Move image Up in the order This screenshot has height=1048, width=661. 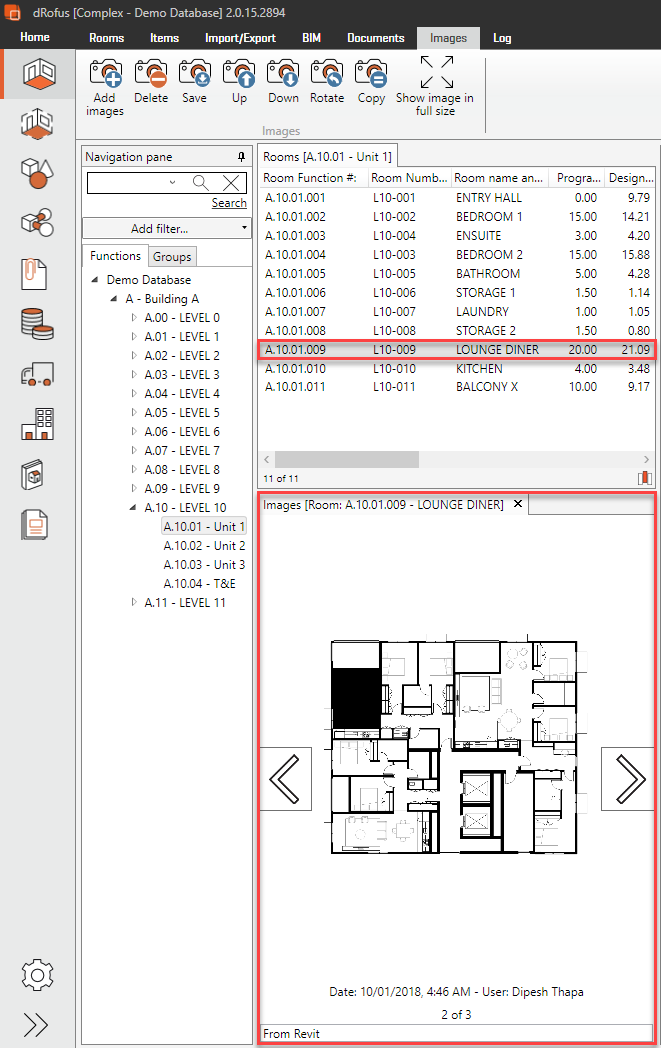(x=239, y=76)
